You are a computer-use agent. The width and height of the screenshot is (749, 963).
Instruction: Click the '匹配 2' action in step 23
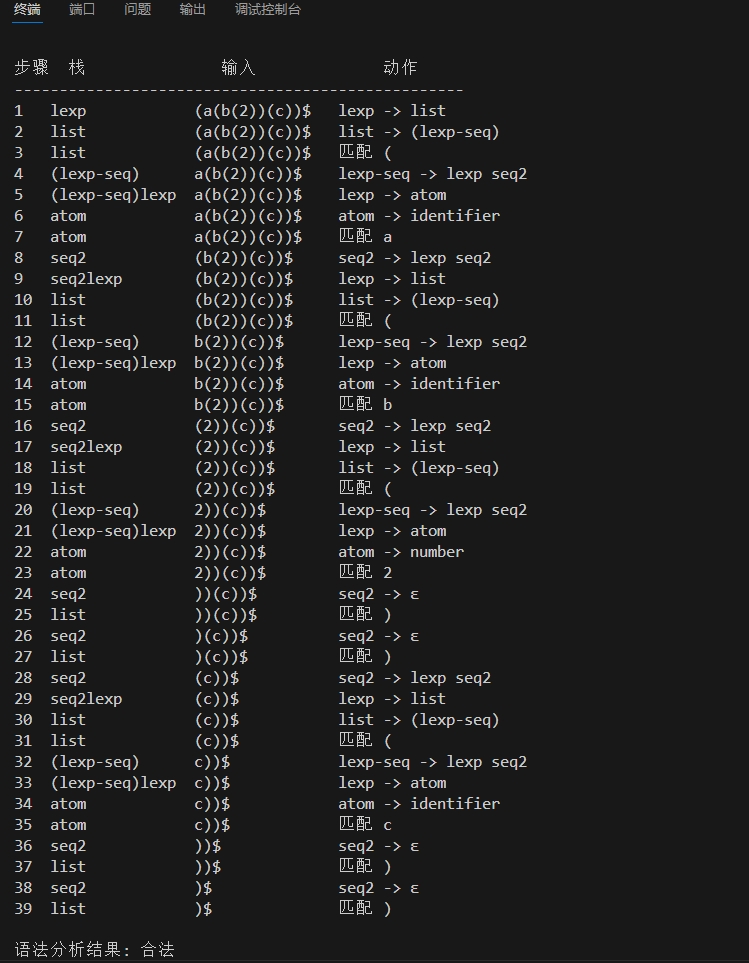365,573
